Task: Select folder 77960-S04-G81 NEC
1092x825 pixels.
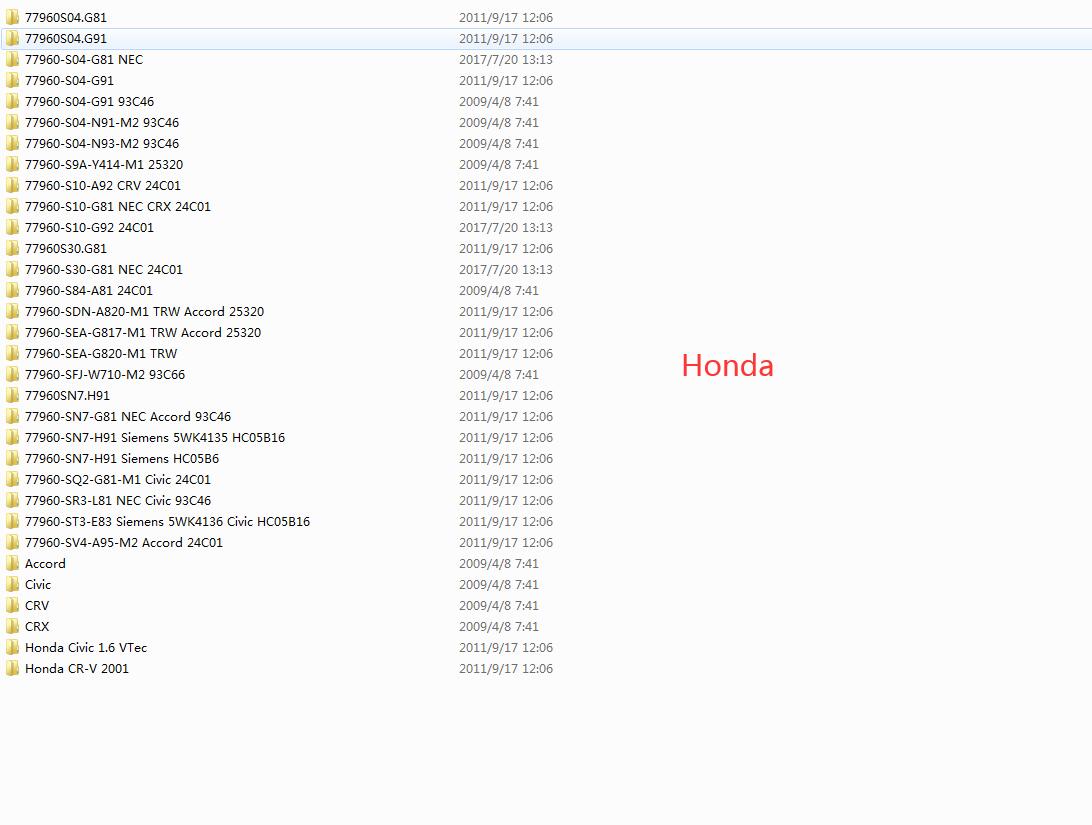Action: click(x=84, y=60)
